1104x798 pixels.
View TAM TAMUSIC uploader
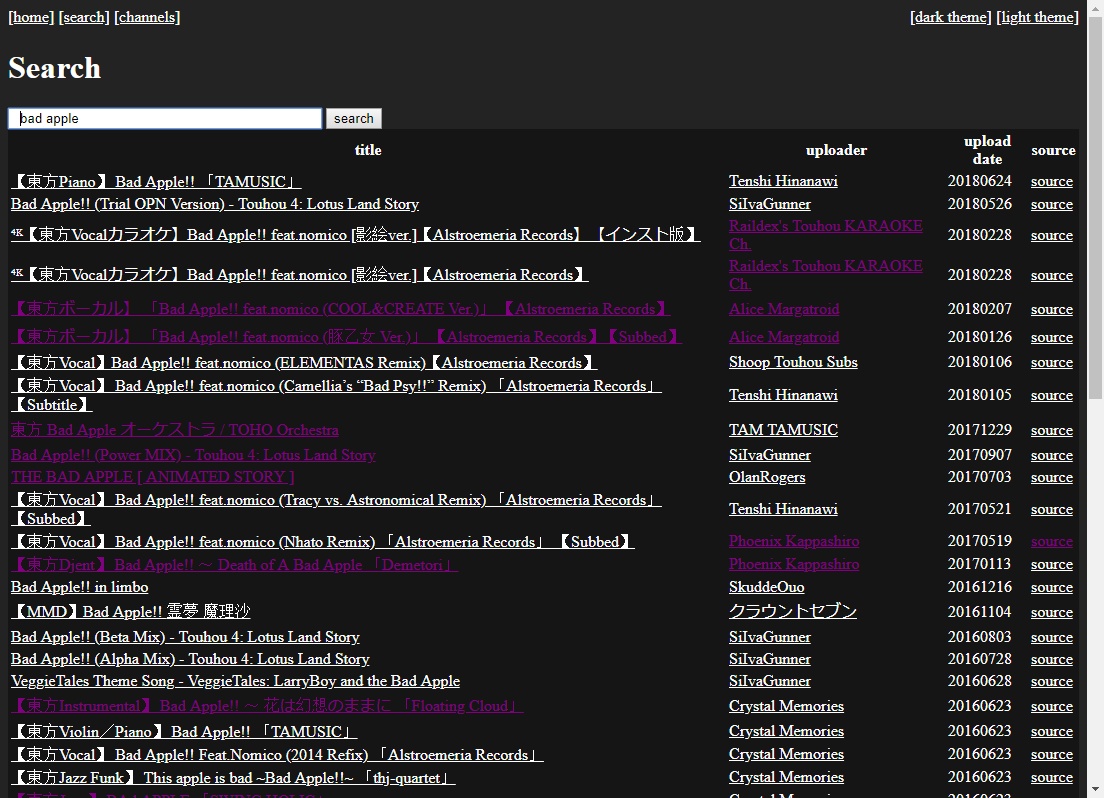coord(783,430)
